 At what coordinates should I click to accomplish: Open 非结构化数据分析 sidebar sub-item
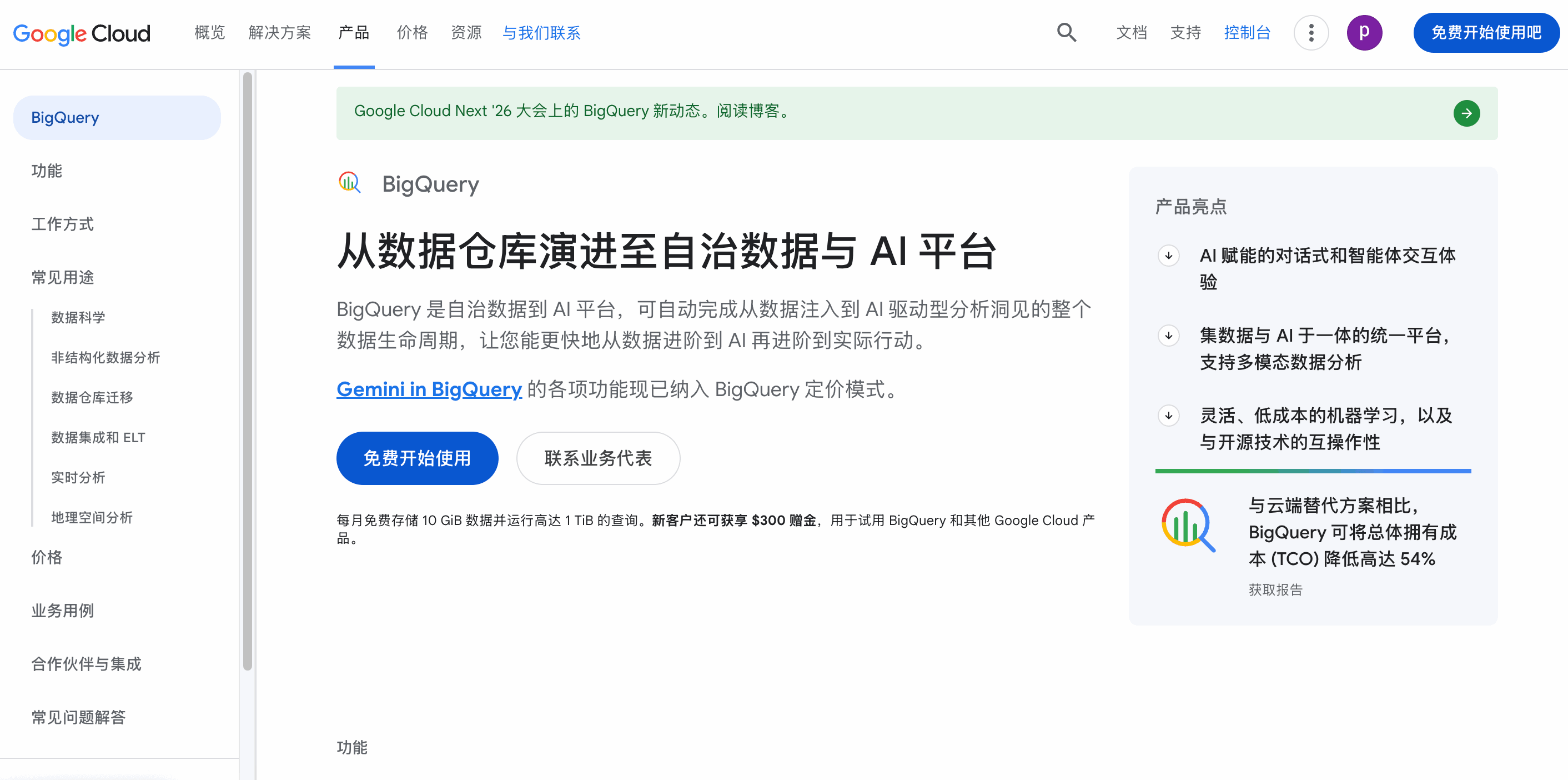(x=105, y=357)
